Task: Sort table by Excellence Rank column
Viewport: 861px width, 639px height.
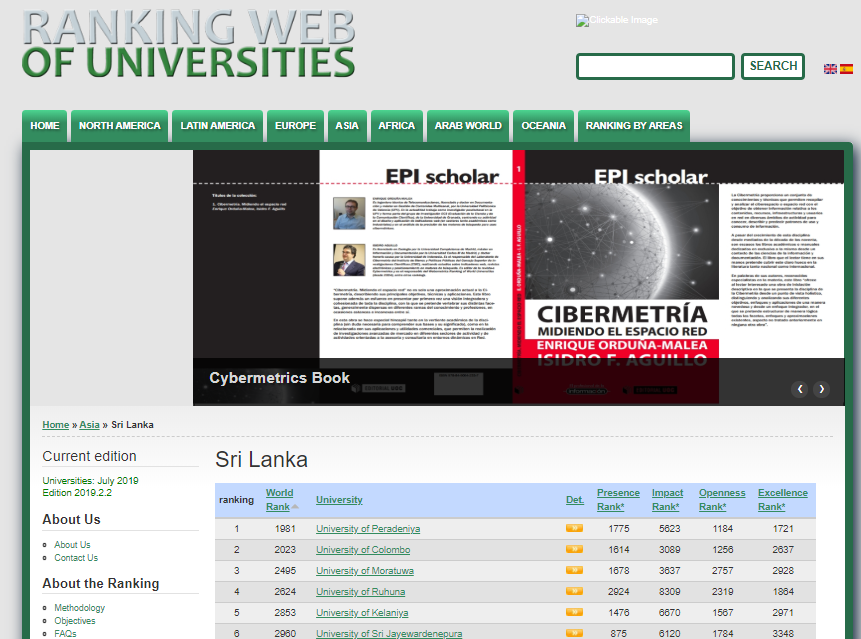Action: coord(783,500)
